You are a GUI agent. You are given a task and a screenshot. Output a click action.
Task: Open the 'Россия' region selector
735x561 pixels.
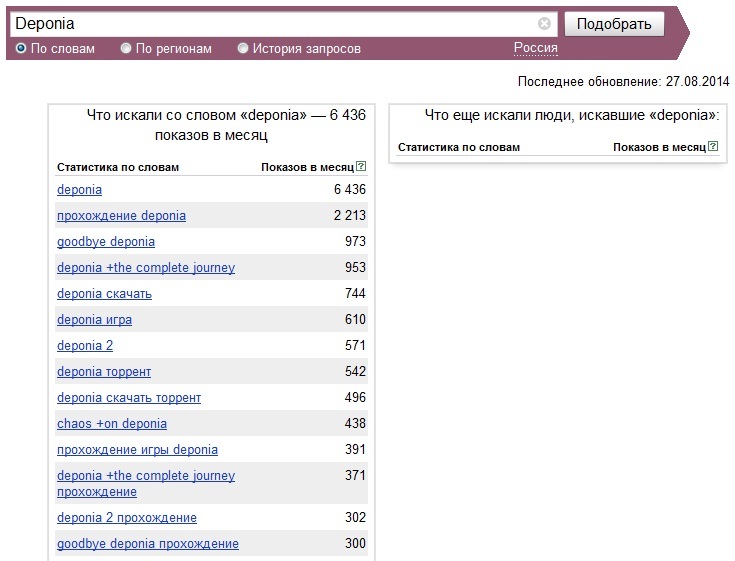click(535, 48)
